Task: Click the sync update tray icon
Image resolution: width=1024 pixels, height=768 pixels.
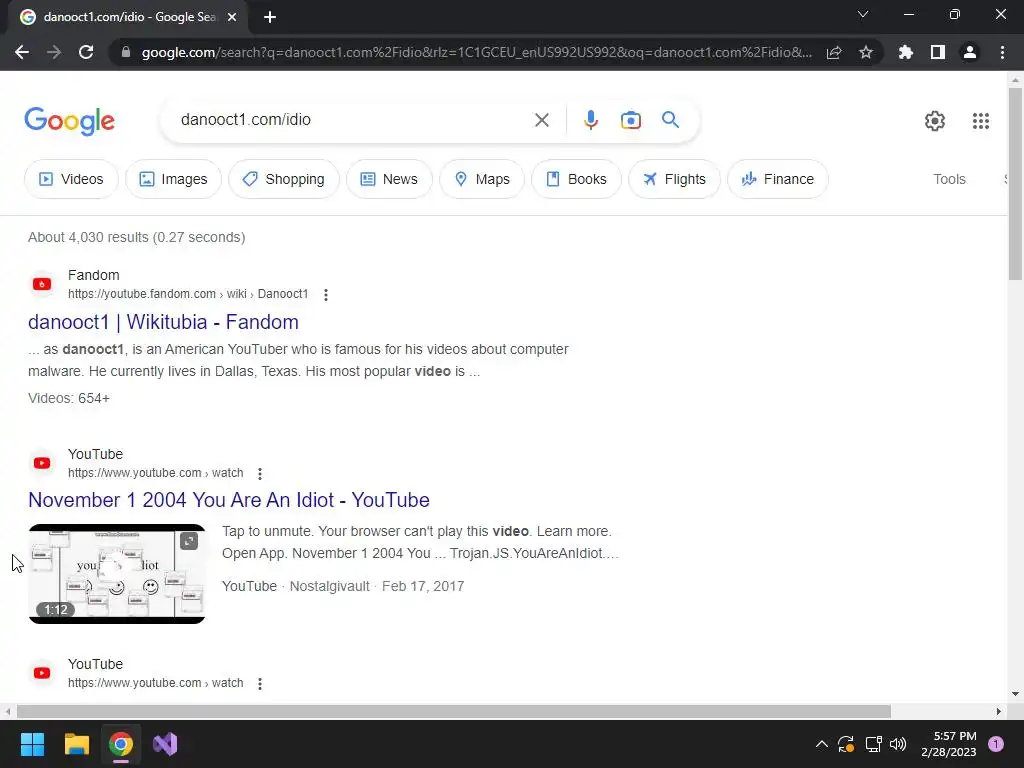Action: [x=846, y=744]
